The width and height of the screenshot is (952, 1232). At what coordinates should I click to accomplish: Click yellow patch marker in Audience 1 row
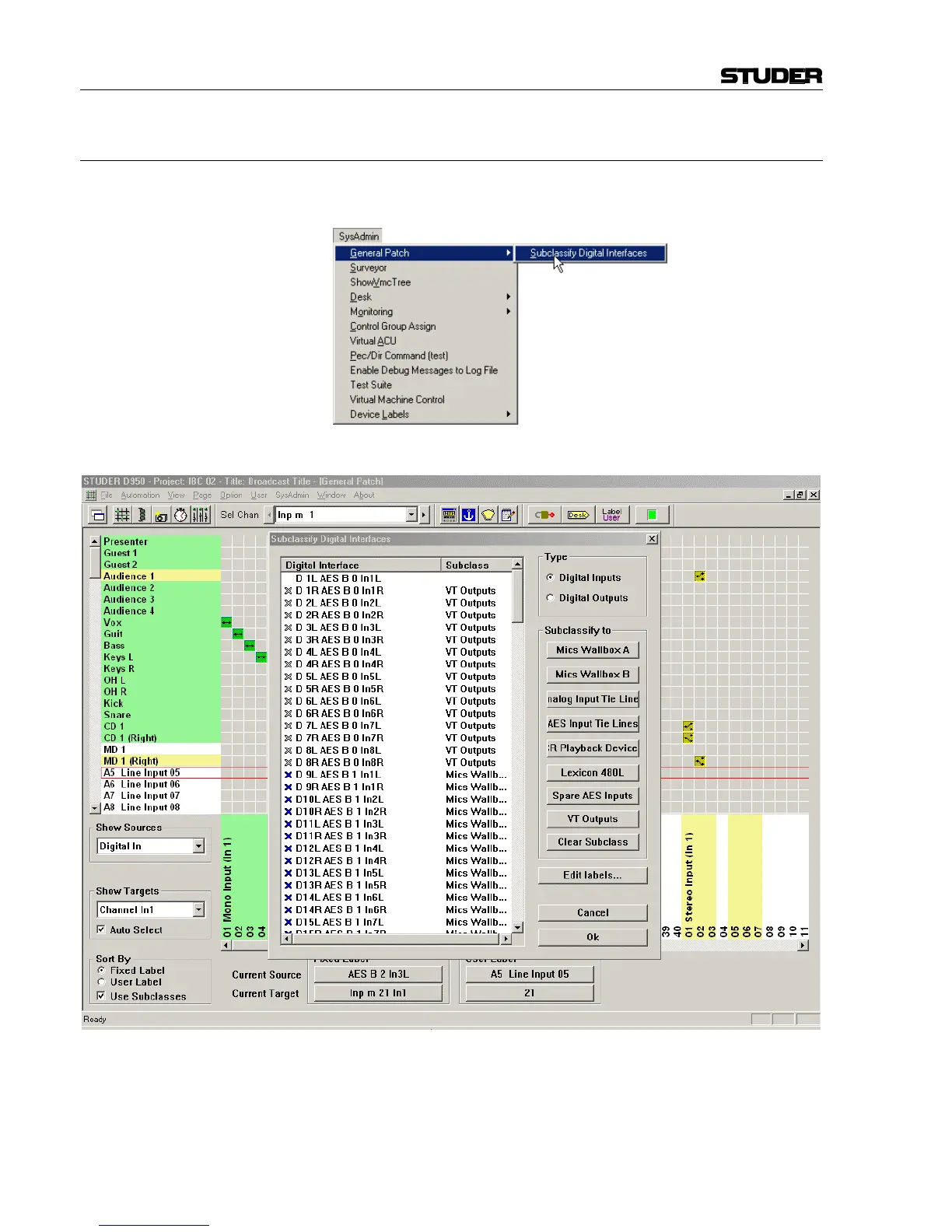700,576
